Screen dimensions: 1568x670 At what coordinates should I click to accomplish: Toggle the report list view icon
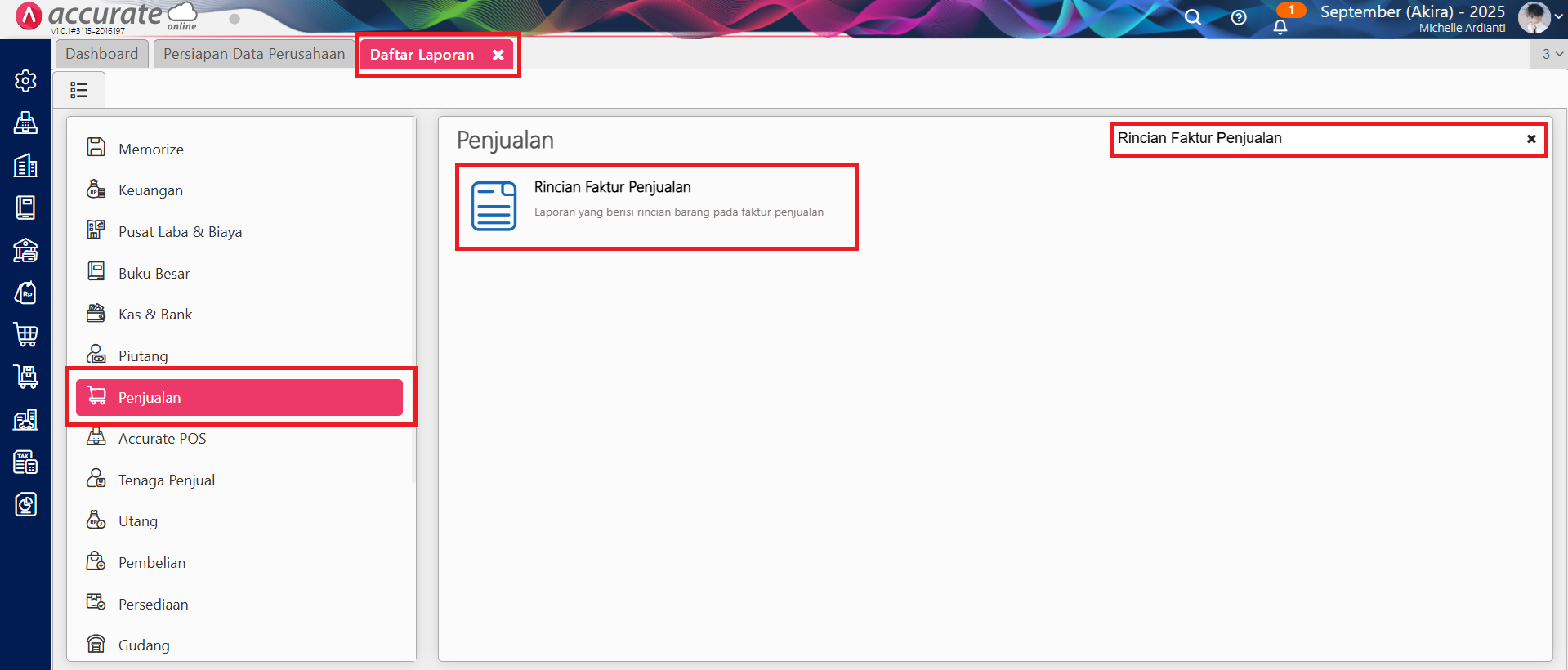(79, 90)
